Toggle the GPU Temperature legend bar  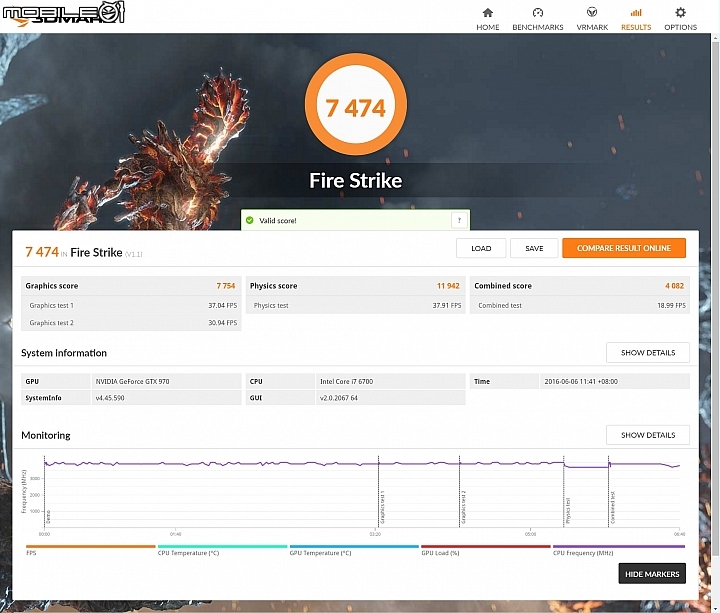[354, 546]
